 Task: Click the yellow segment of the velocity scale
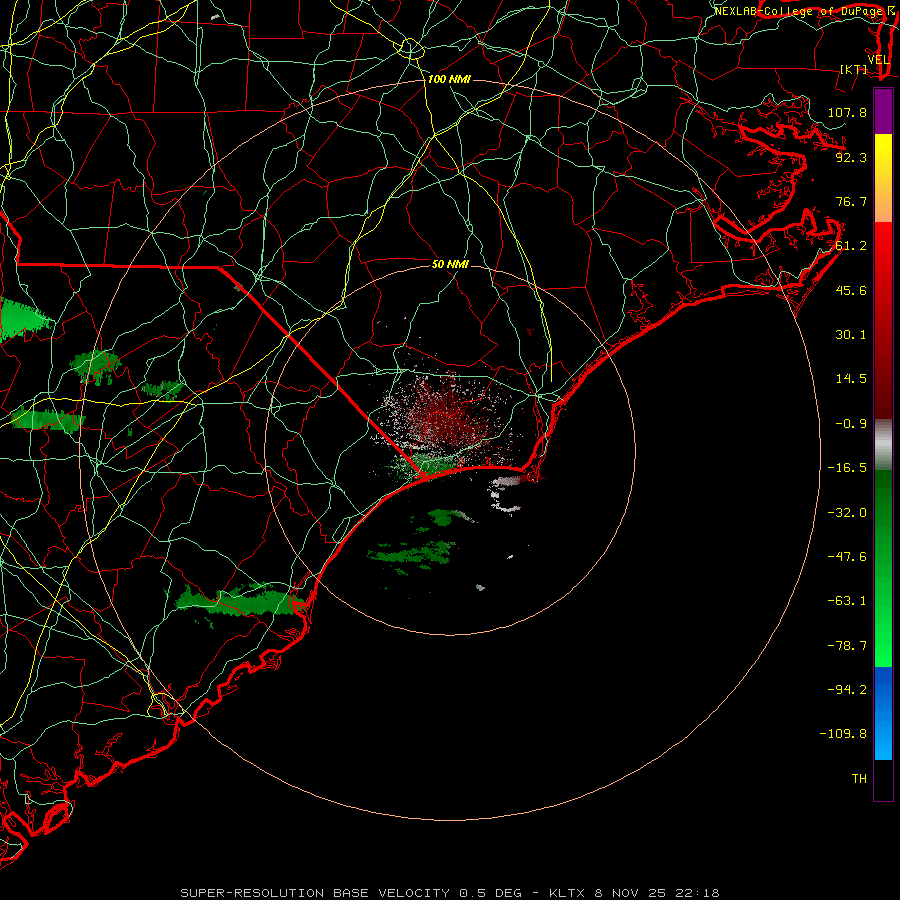point(883,156)
